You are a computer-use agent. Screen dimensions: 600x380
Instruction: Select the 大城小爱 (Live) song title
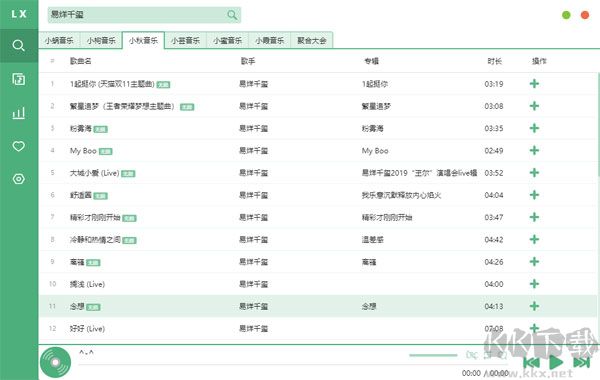click(95, 173)
